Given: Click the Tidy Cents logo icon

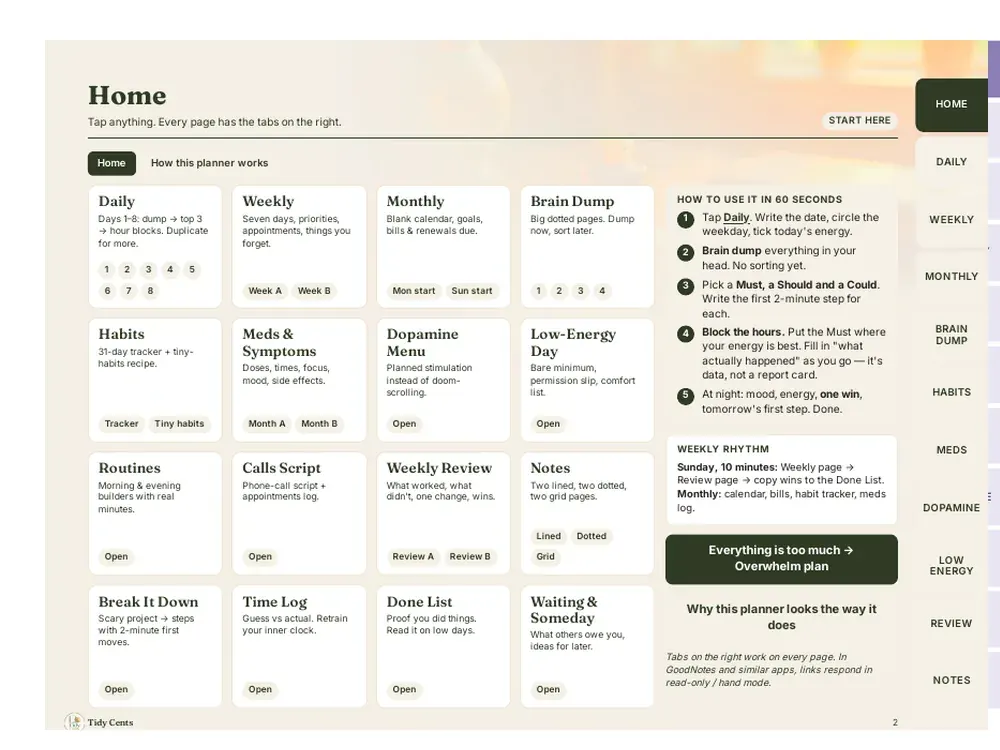Looking at the screenshot, I should tap(74, 722).
